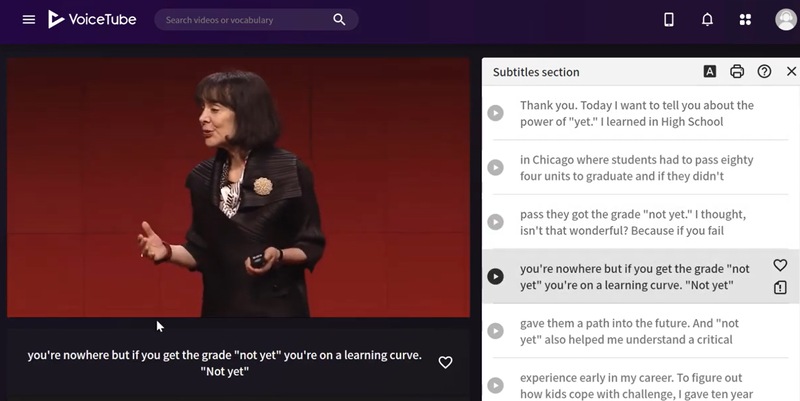This screenshot has height=401, width=800.
Task: Open the mobile app phone icon
Action: click(668, 19)
